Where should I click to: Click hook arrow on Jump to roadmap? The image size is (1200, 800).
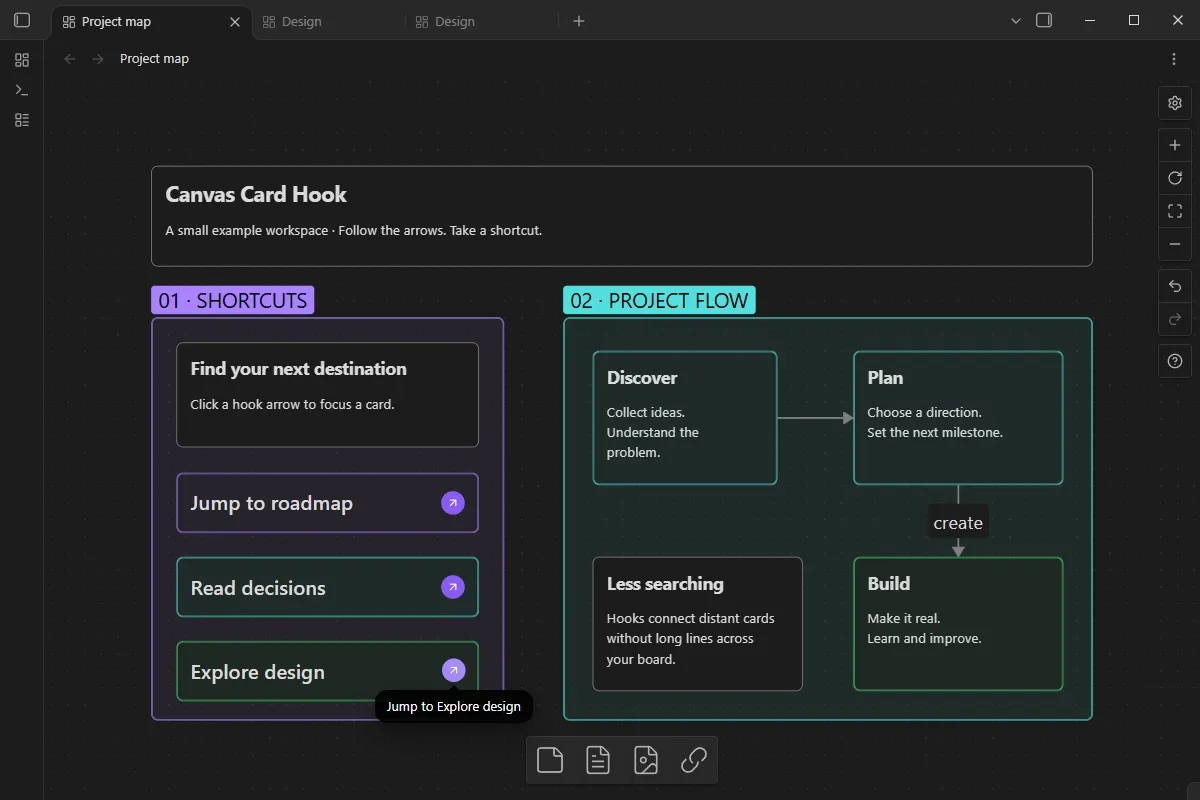453,503
